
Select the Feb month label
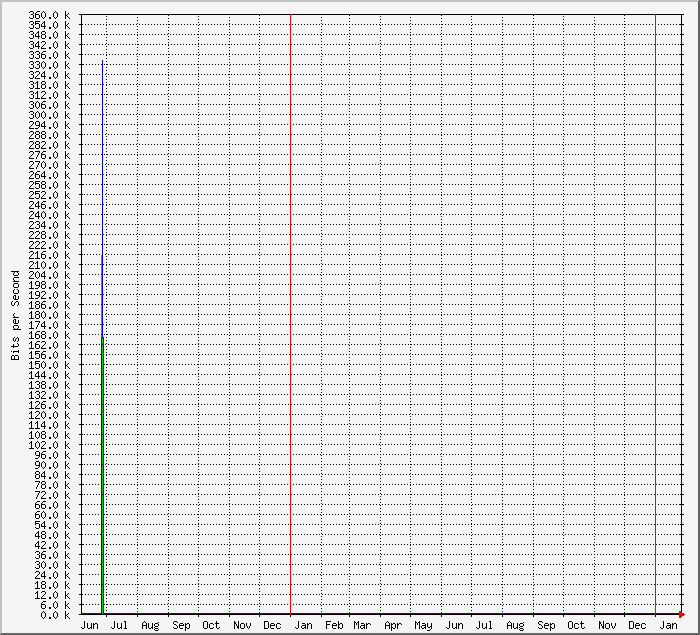[334, 625]
